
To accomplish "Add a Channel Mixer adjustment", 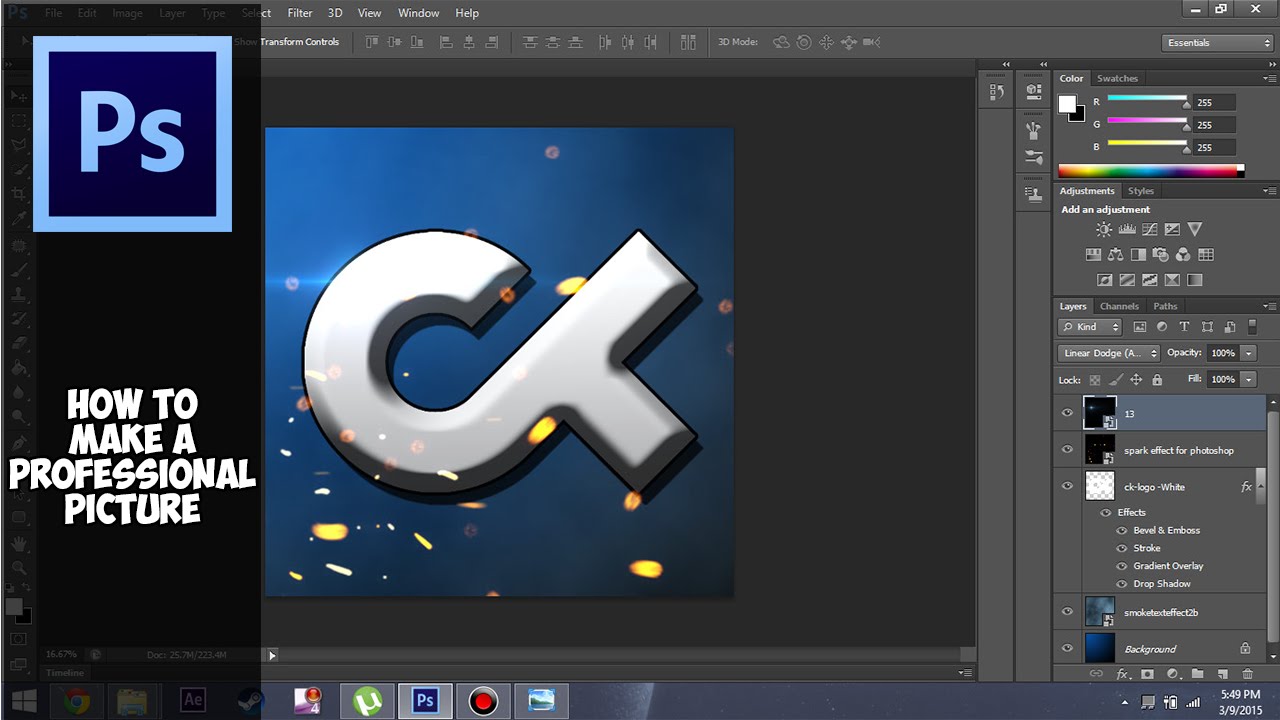I will (x=1183, y=255).
